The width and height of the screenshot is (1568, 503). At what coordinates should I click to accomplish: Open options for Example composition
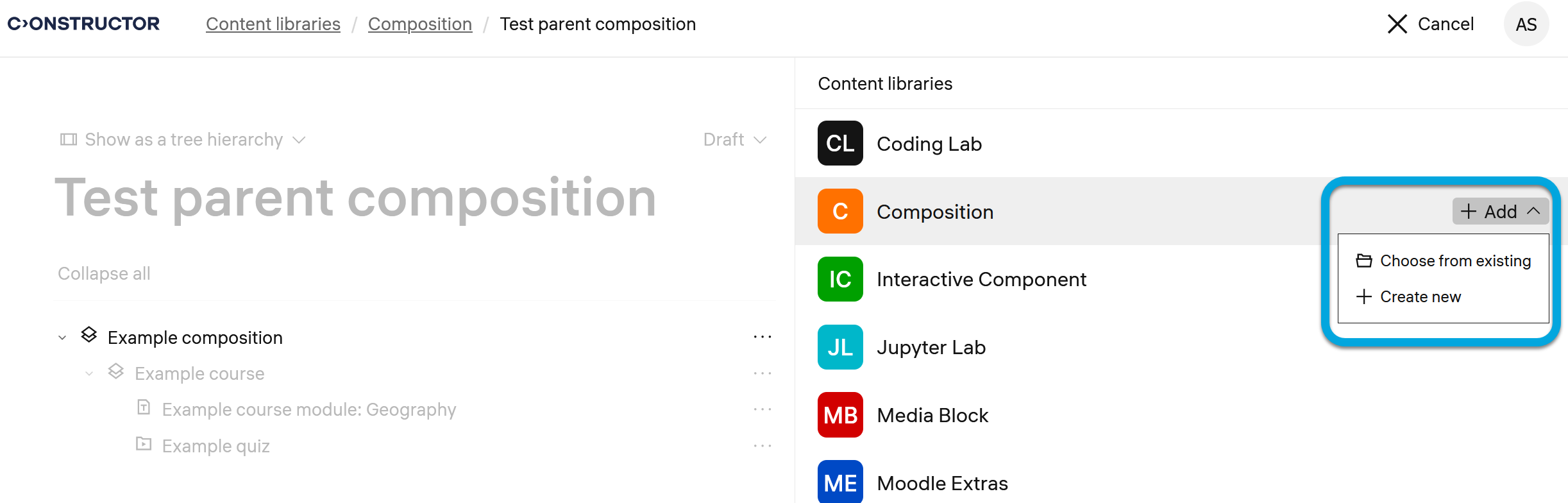click(762, 337)
